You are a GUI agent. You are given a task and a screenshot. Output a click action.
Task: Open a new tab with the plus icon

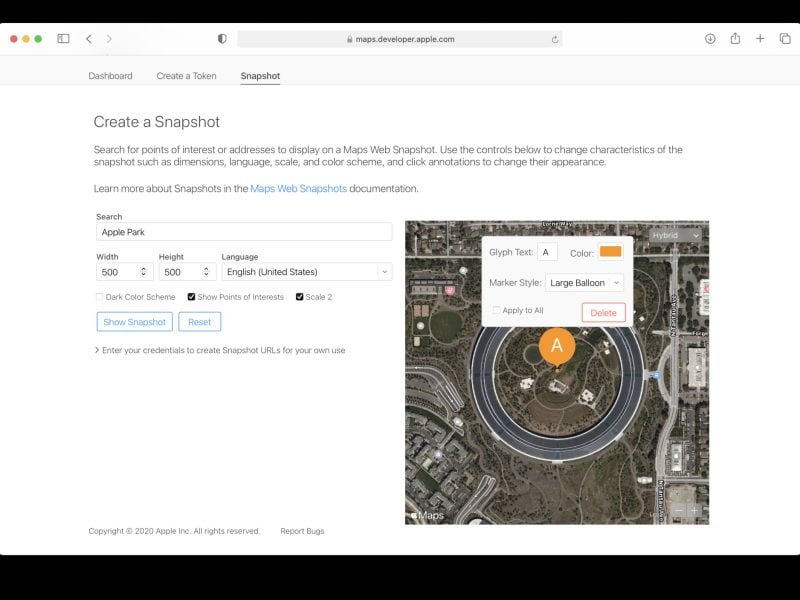coord(759,39)
